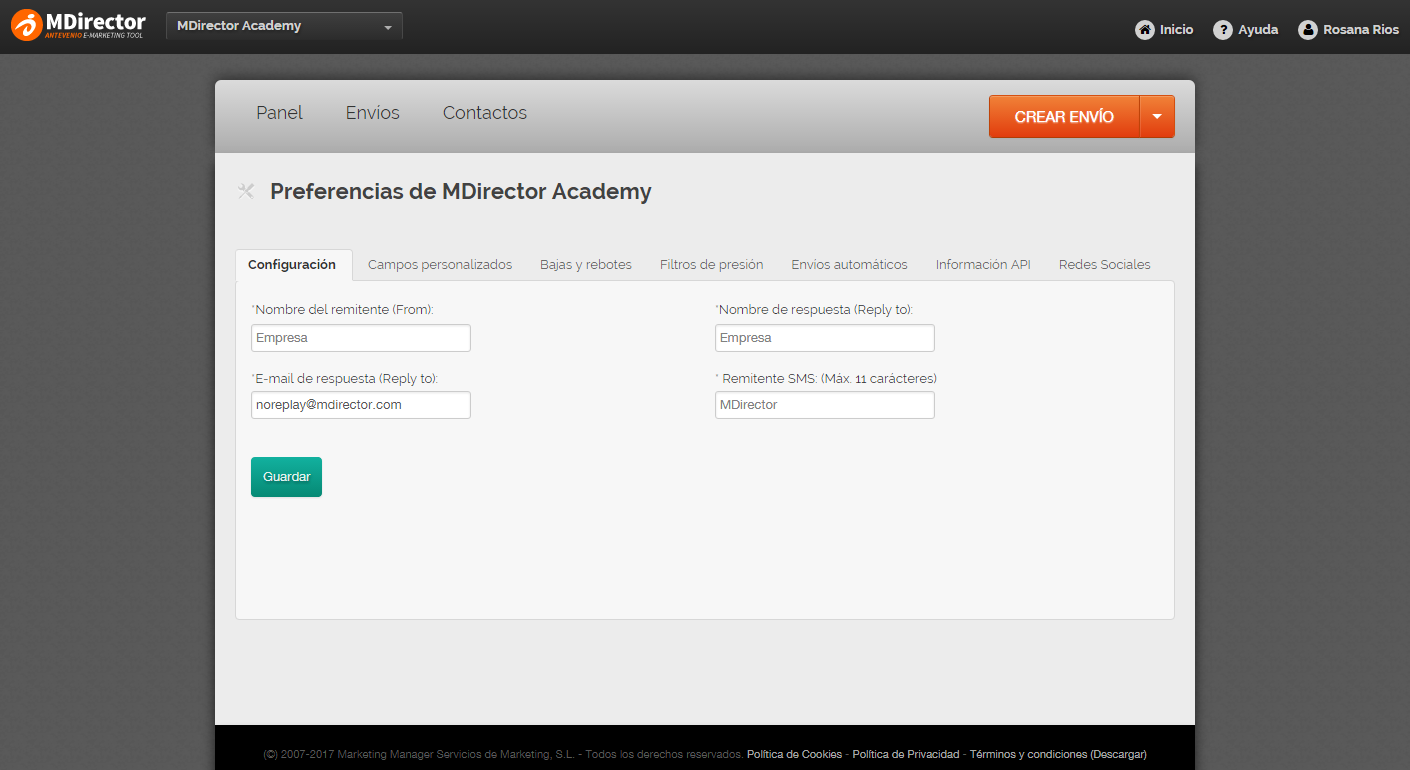Click the Rosana Rios user name
The height and width of the screenshot is (770, 1410).
click(1361, 30)
